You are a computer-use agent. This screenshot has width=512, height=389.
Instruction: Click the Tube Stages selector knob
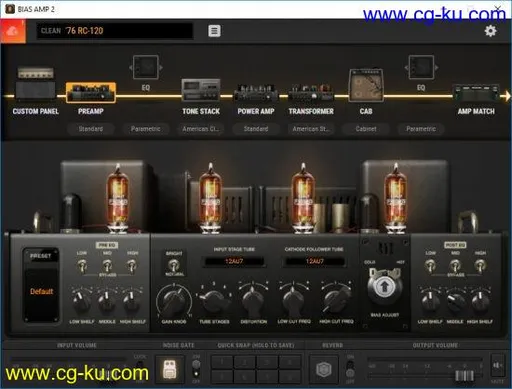pyautogui.click(x=214, y=300)
